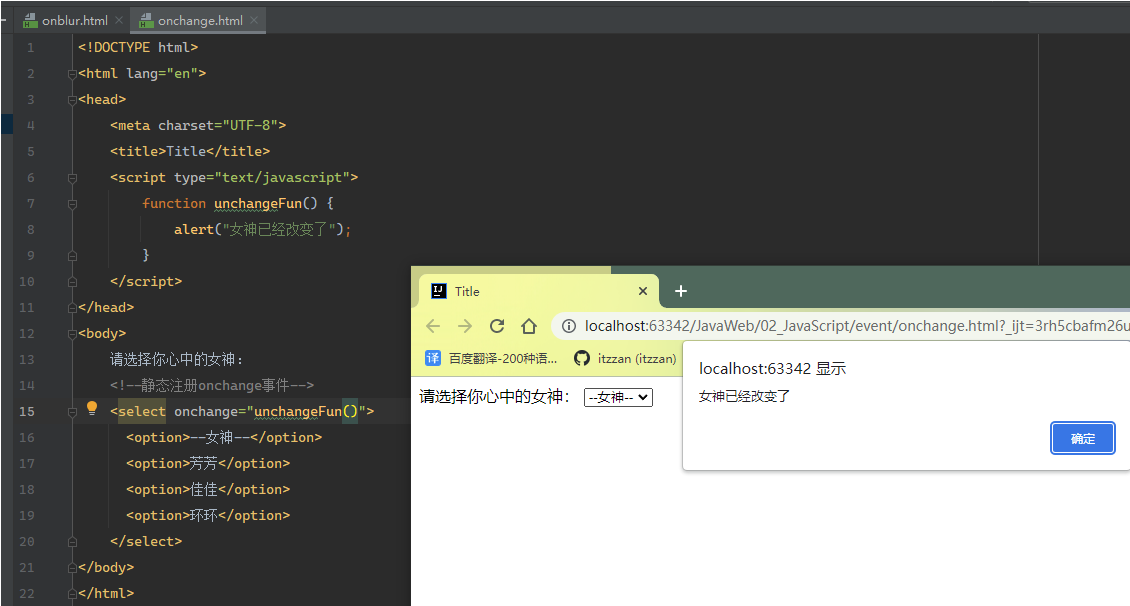This screenshot has height=606, width=1130.
Task: Open a new browser tab
Action: (x=680, y=291)
